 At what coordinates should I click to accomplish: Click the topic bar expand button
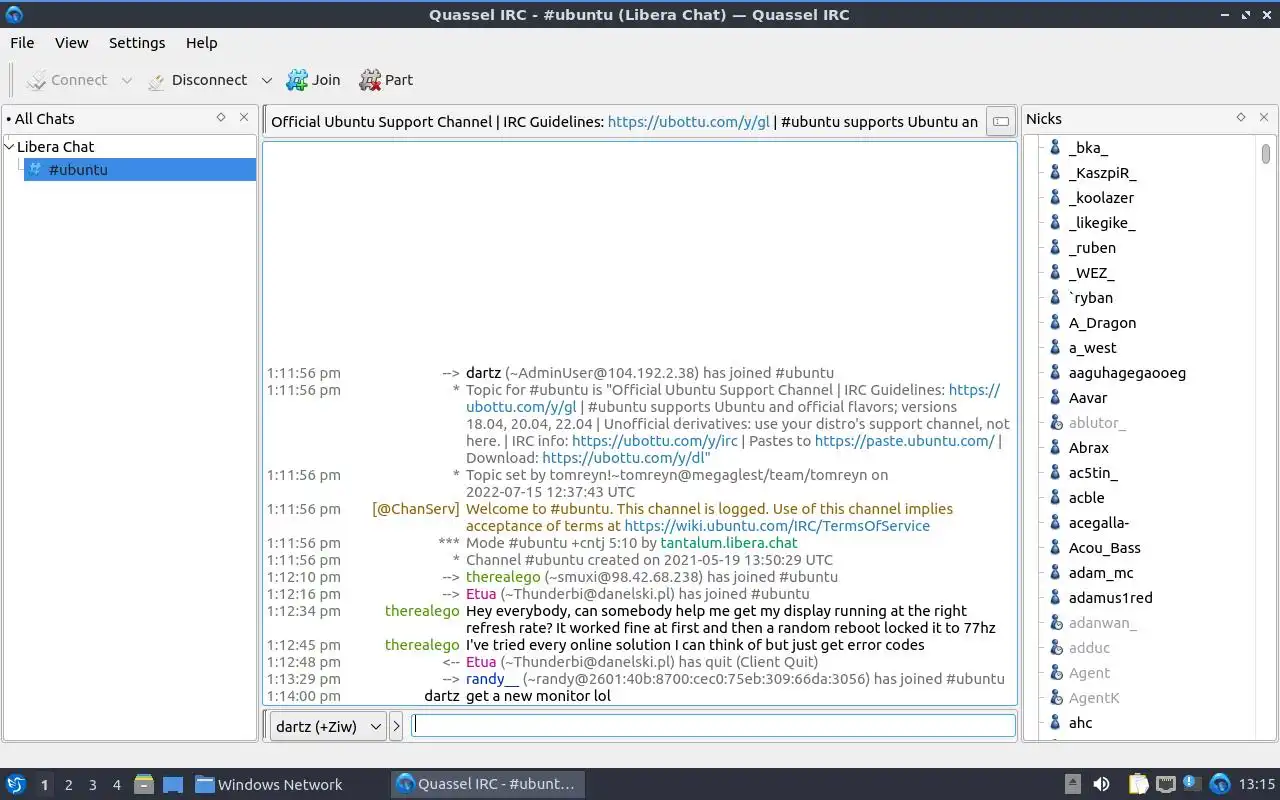(x=1000, y=122)
